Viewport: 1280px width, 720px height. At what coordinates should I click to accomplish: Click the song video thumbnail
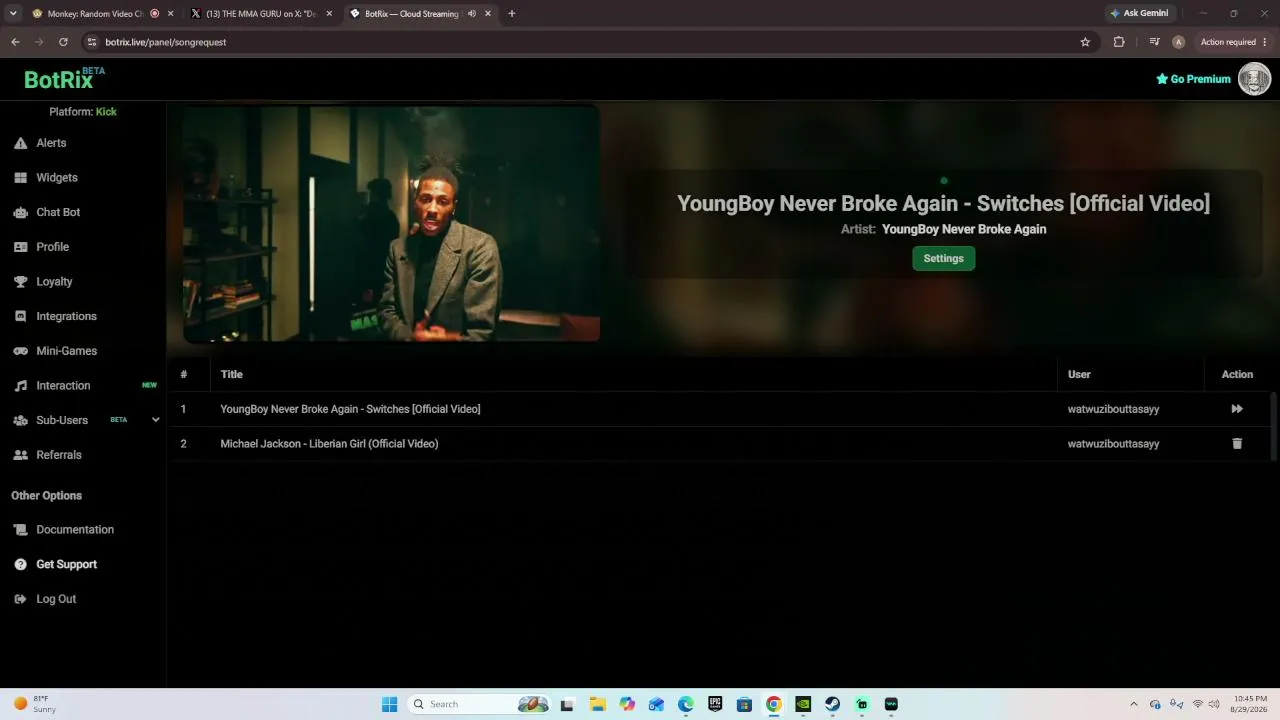391,224
